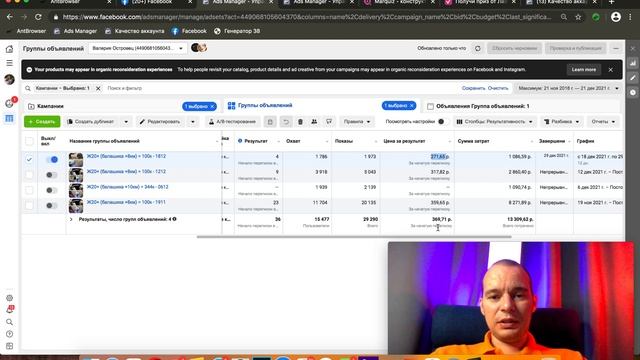The width and height of the screenshot is (640, 360).
Task: Delete selected ad set with trash icon
Action: (300, 122)
